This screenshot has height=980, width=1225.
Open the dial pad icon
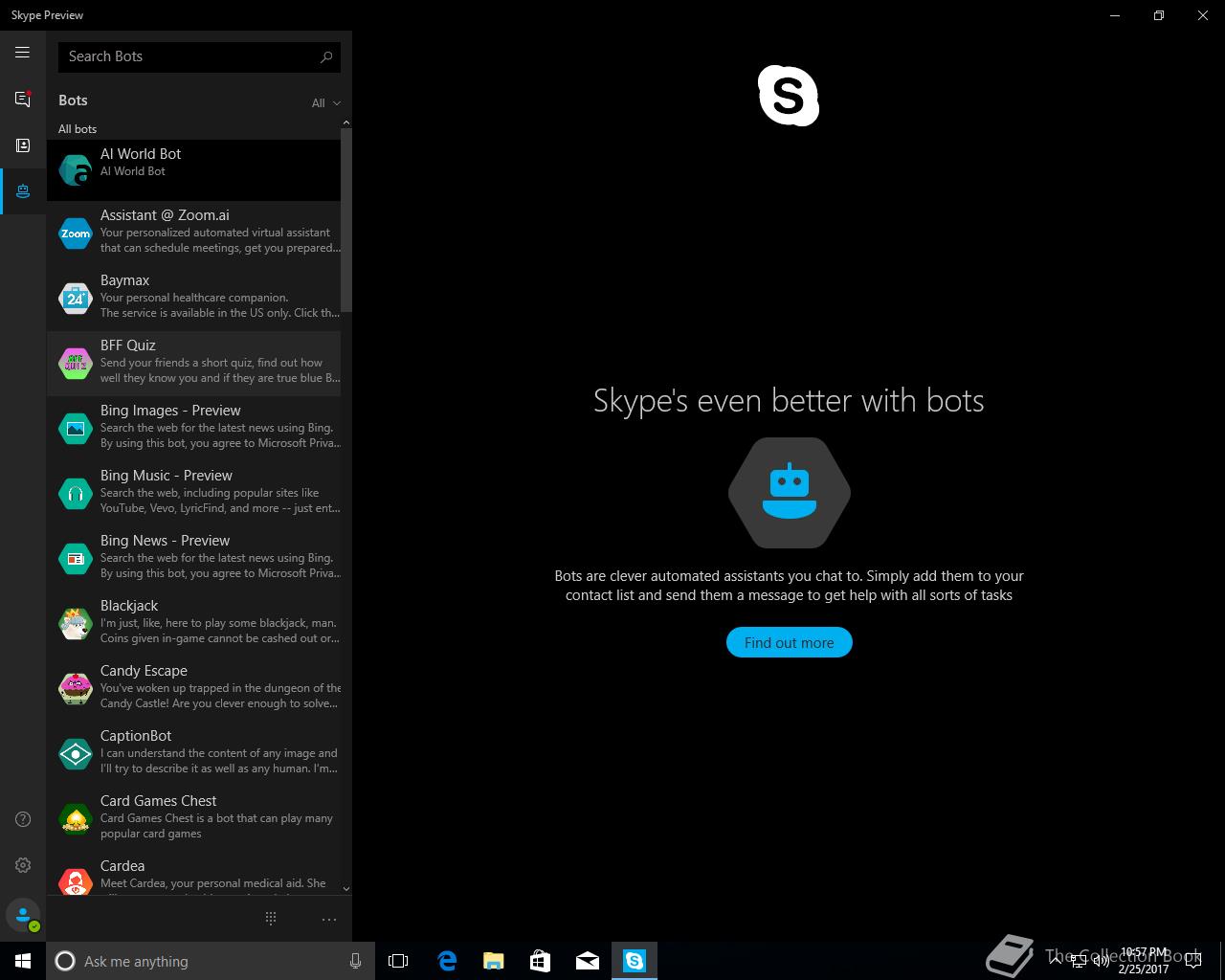pyautogui.click(x=271, y=919)
